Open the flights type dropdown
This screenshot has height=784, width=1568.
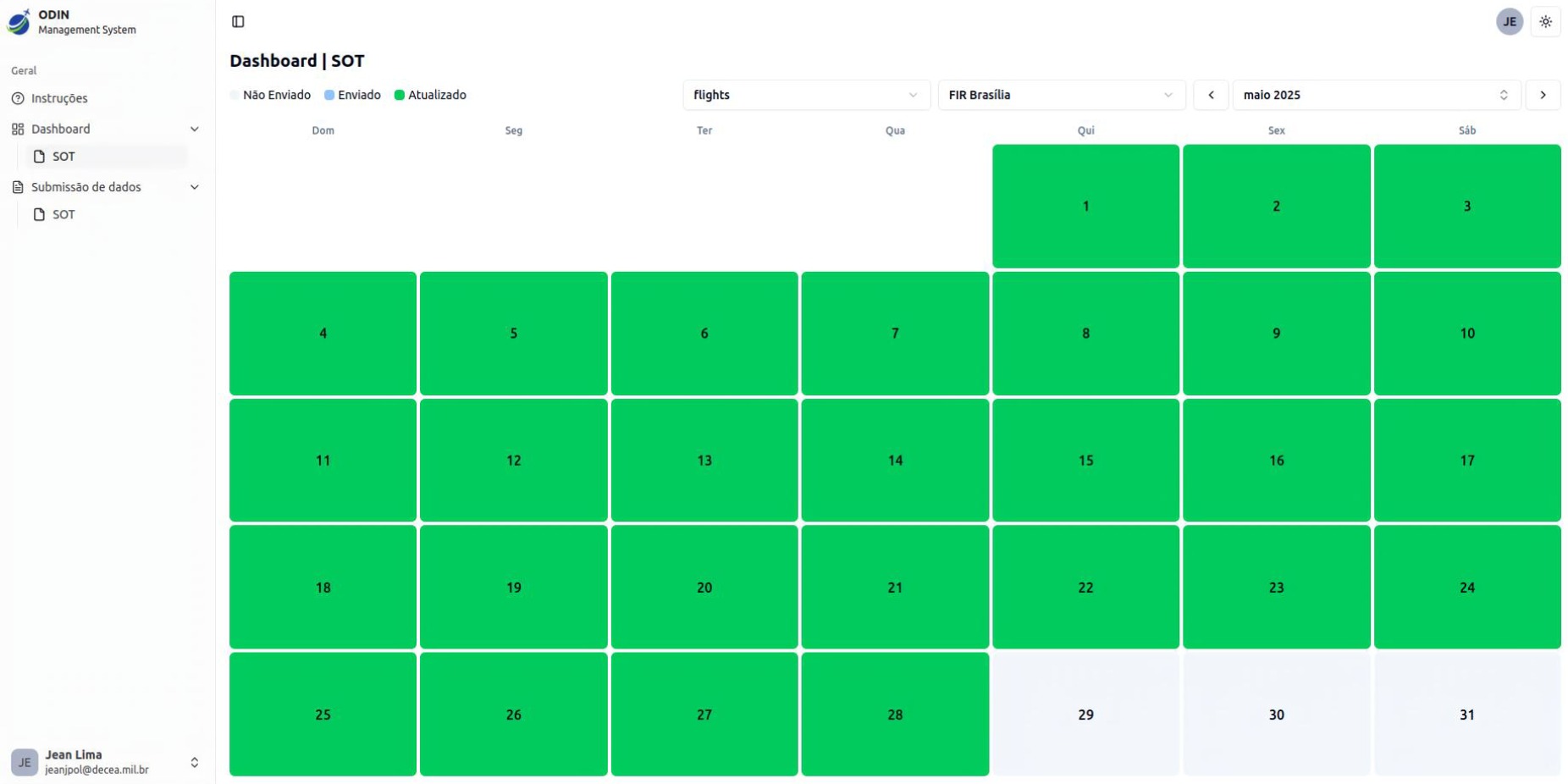pyautogui.click(x=805, y=95)
